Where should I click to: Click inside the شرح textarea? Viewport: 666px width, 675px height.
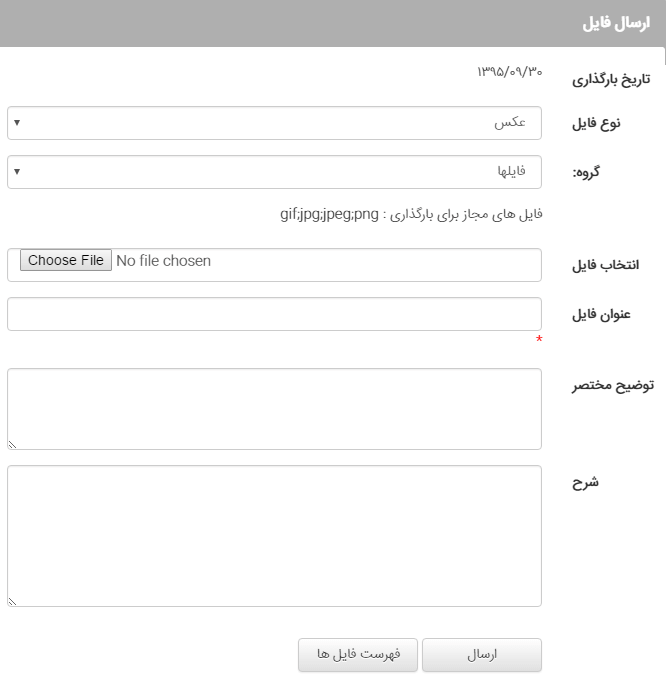pyautogui.click(x=274, y=535)
